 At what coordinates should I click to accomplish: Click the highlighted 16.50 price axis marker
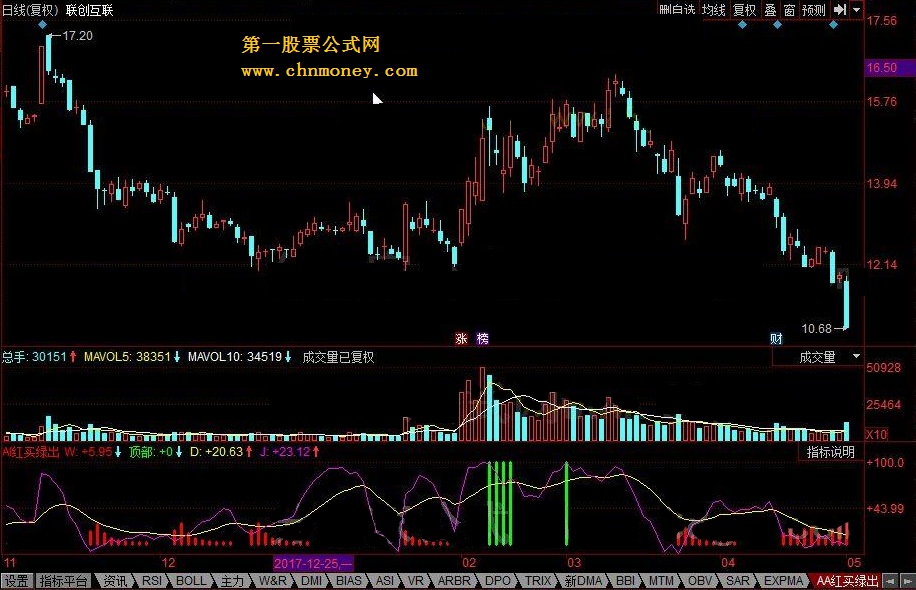[x=890, y=68]
